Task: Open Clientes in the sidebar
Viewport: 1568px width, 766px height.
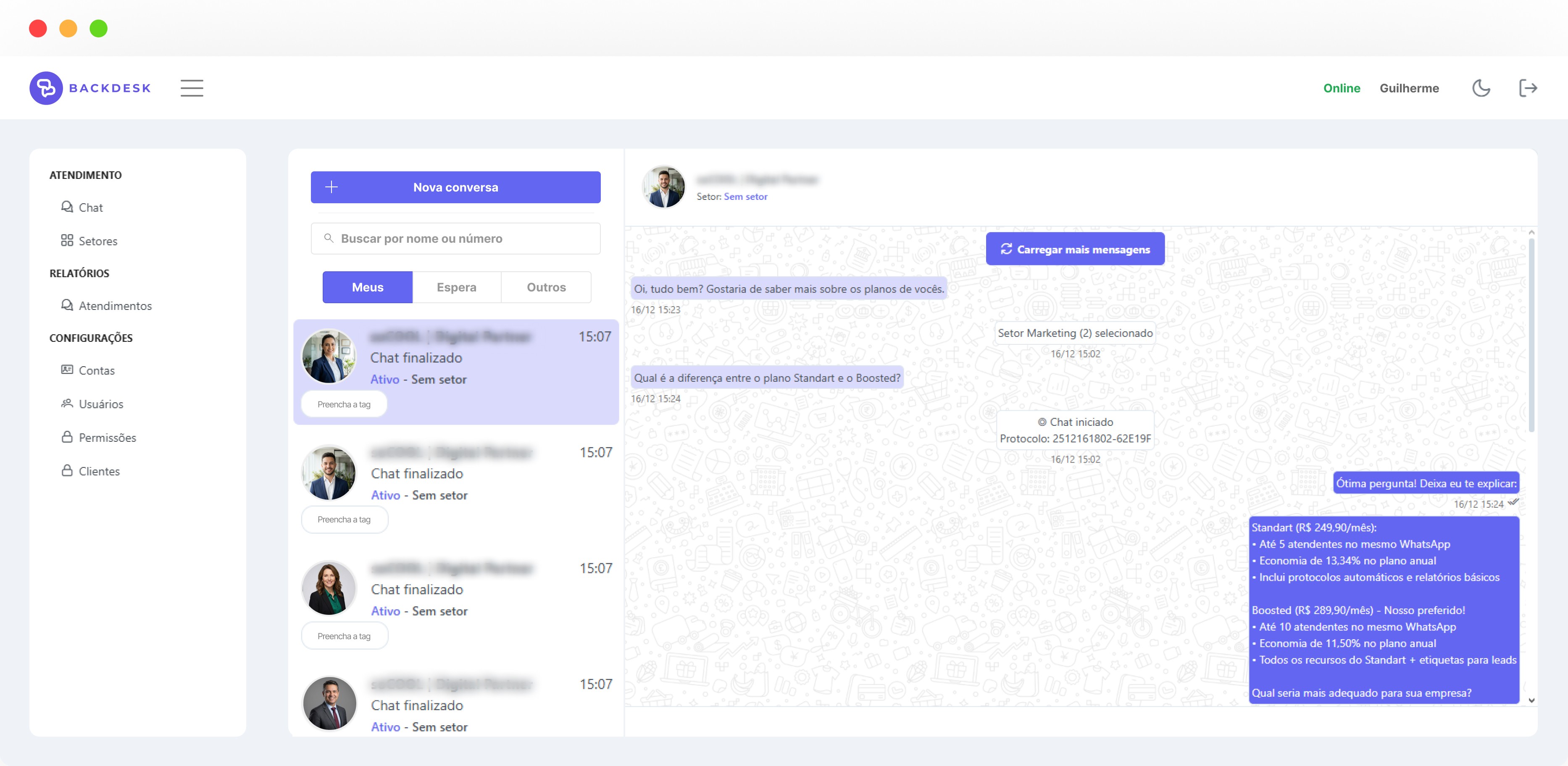Action: point(99,471)
